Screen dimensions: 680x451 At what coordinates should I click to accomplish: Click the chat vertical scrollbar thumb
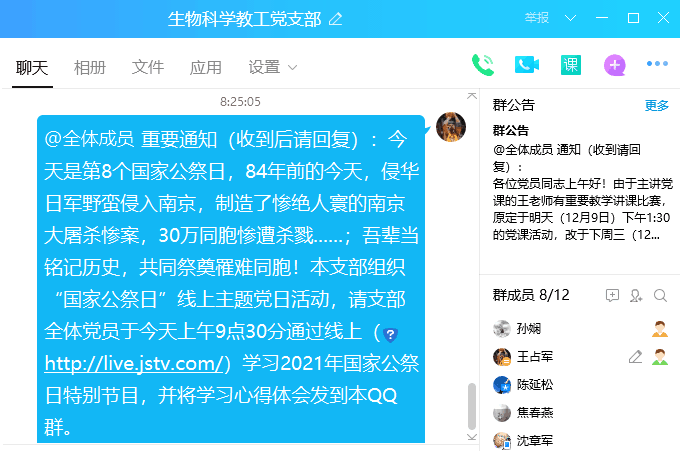tap(472, 406)
